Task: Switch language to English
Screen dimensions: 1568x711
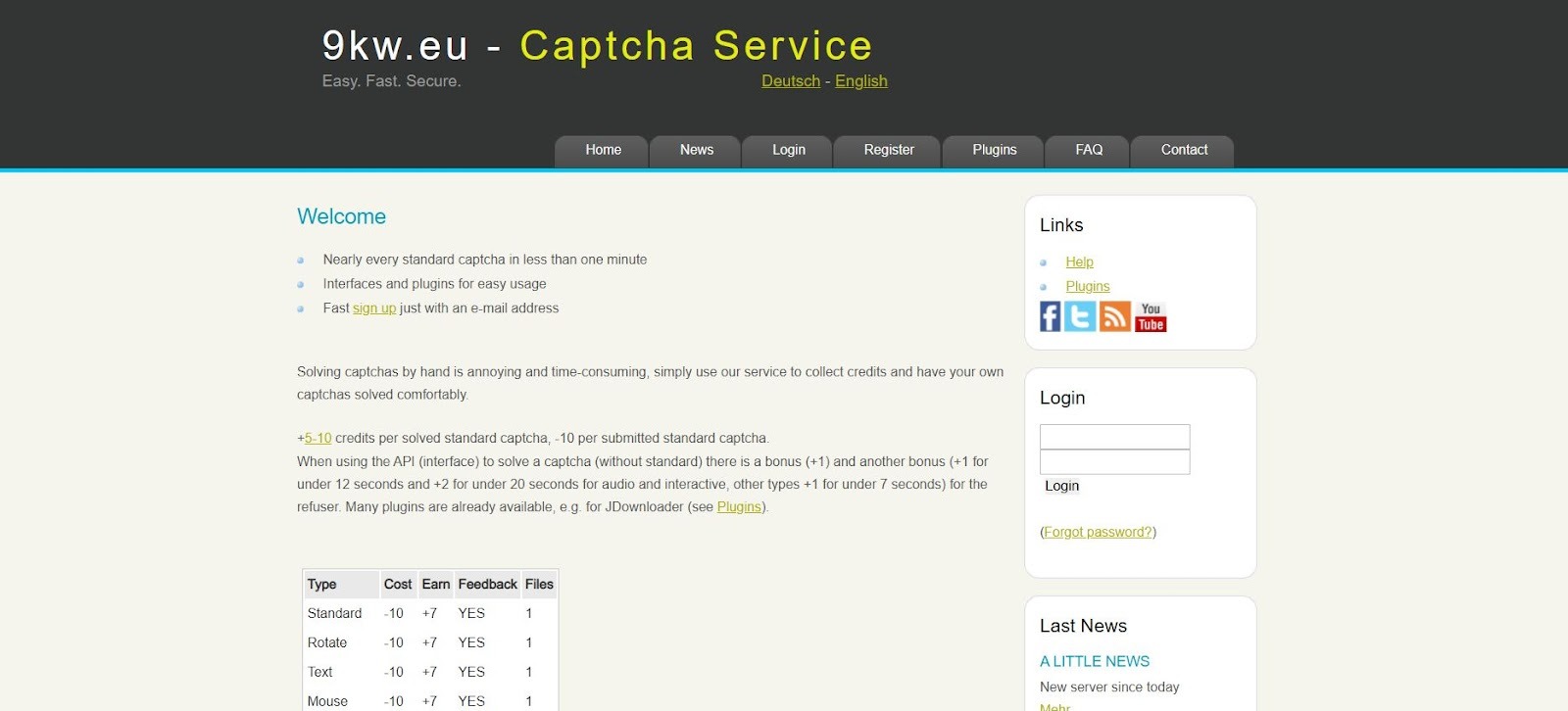Action: coord(860,81)
